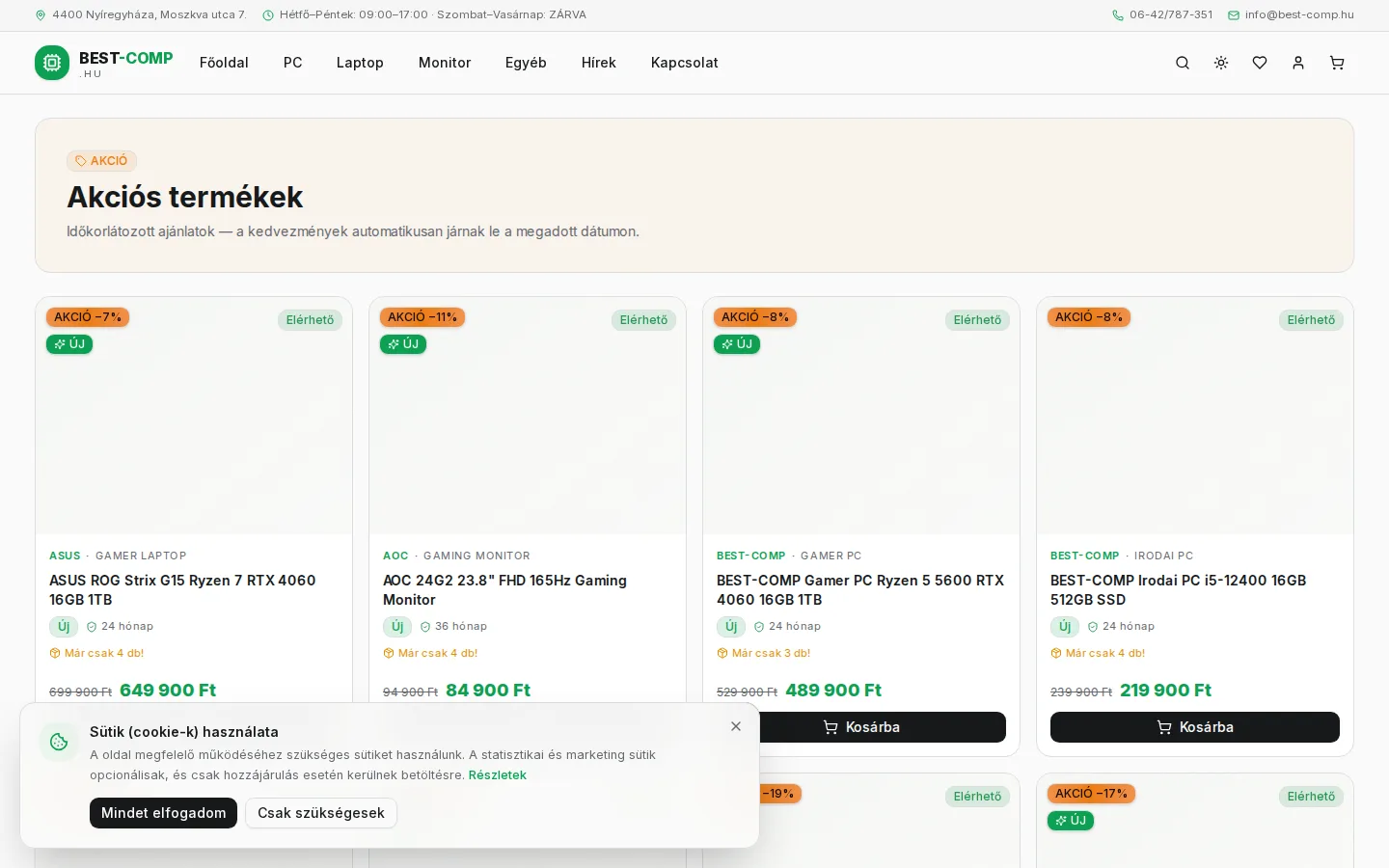Click the phone icon in top bar
1389x868 pixels.
coord(1118,15)
